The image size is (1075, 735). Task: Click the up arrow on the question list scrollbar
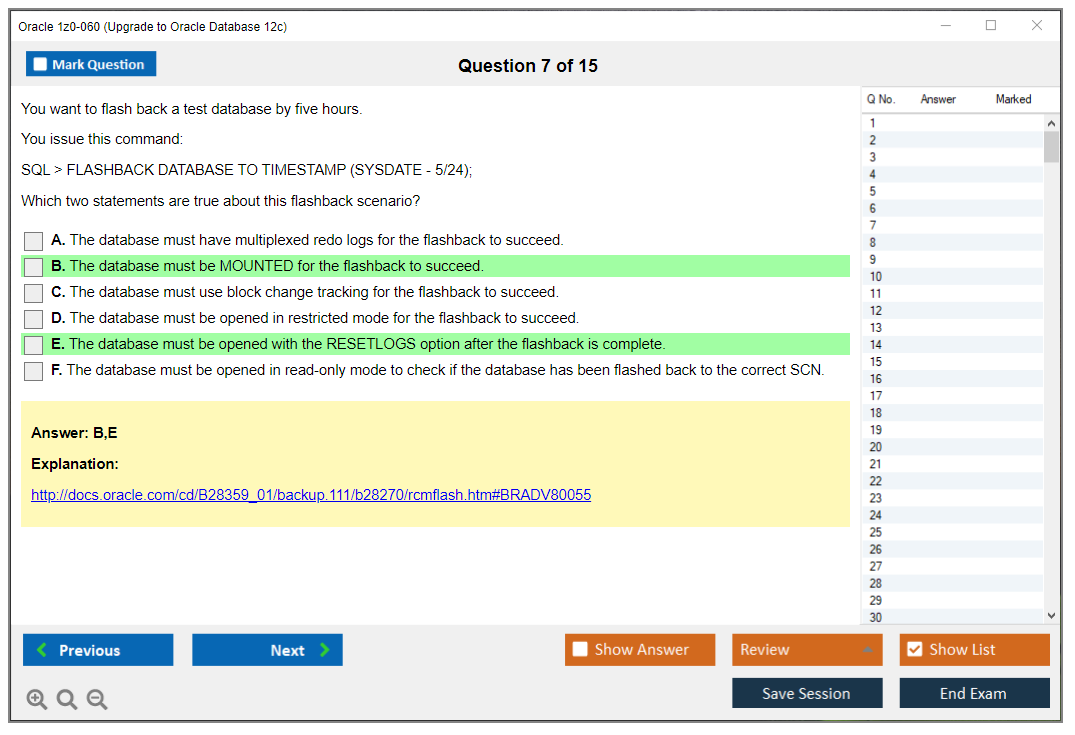(1051, 122)
